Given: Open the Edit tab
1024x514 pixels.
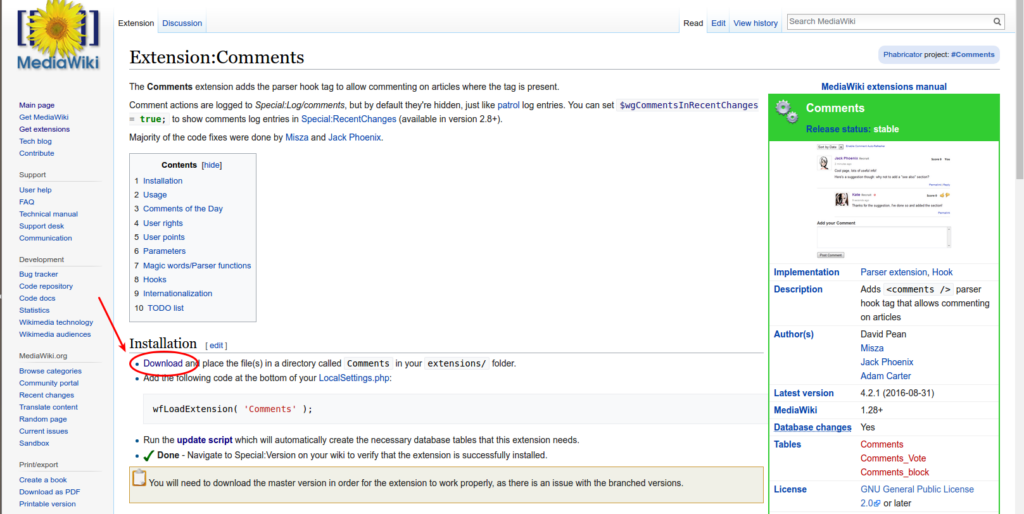Looking at the screenshot, I should [718, 23].
